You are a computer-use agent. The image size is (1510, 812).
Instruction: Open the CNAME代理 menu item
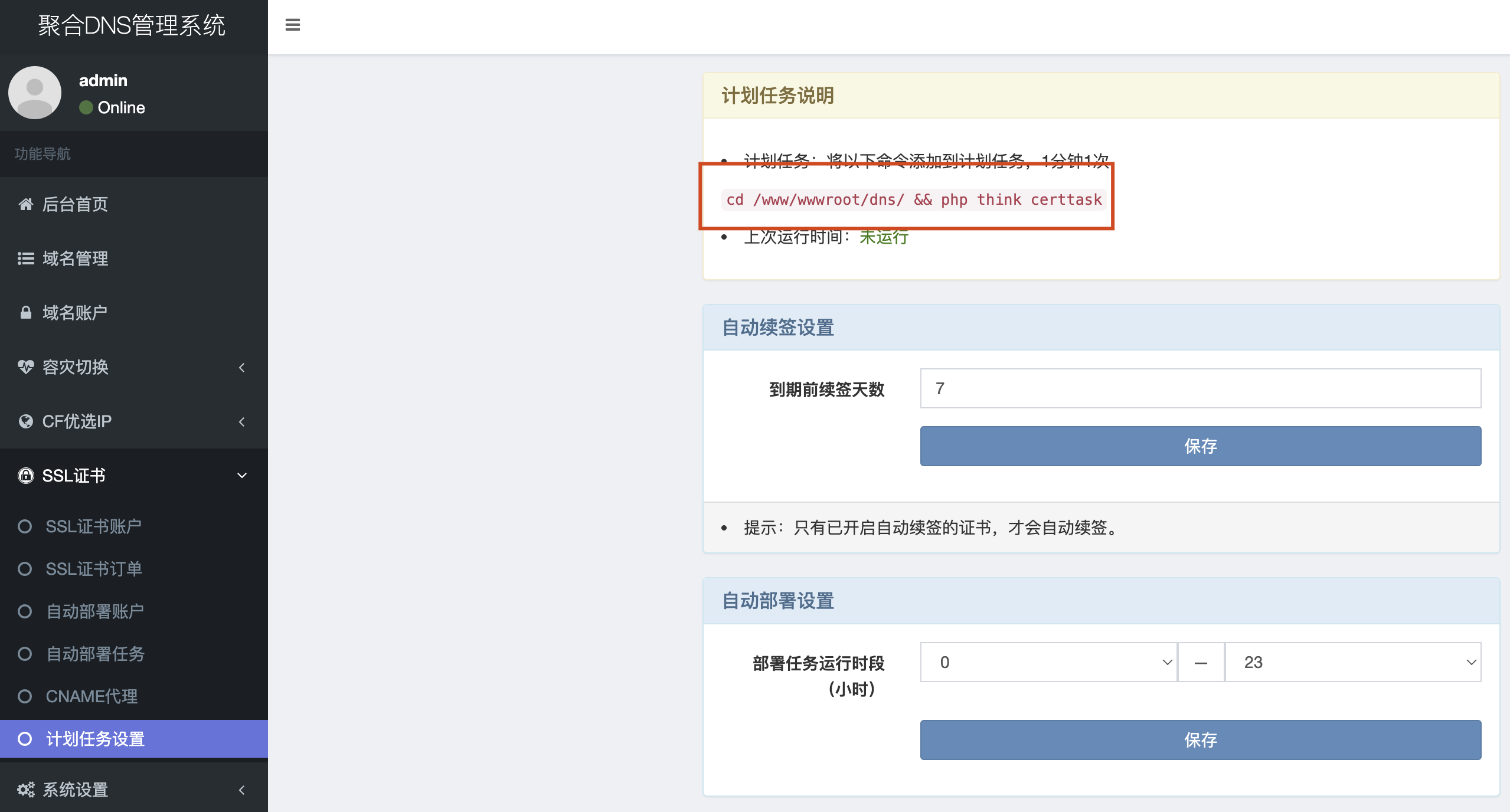91,696
